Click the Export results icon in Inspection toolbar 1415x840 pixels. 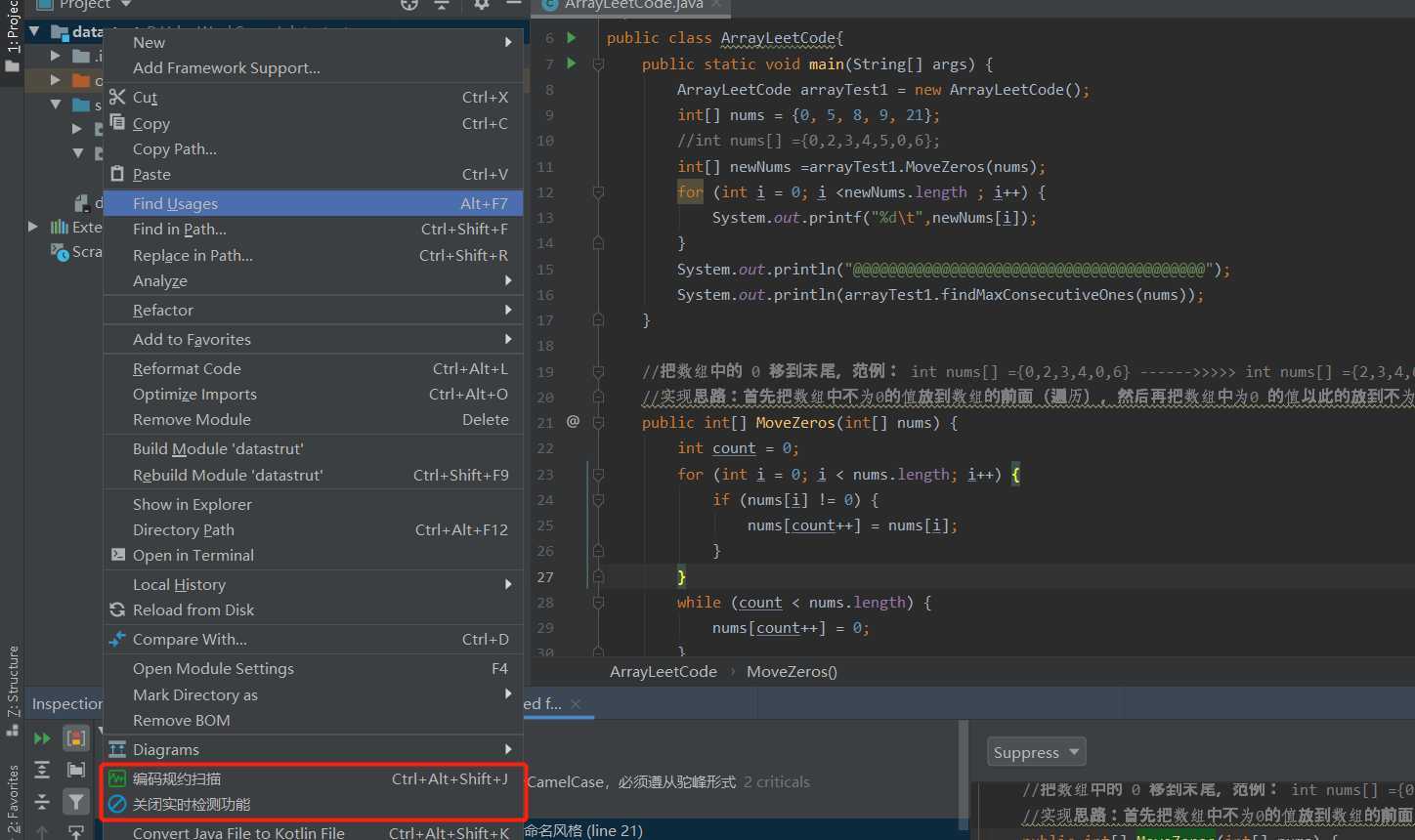pos(76,832)
